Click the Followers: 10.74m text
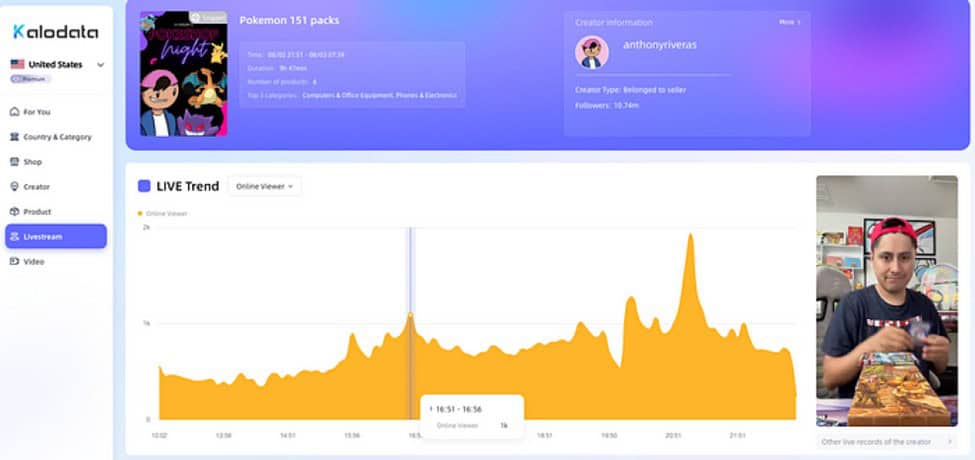This screenshot has width=975, height=460. (x=607, y=106)
